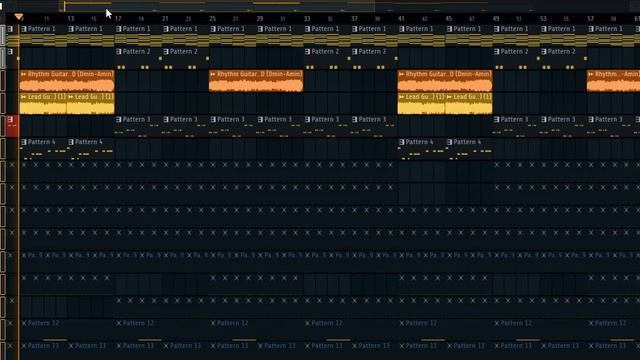
Task: Open the clip menu icon of Pattern 3 at bar 49
Action: click(x=496, y=120)
